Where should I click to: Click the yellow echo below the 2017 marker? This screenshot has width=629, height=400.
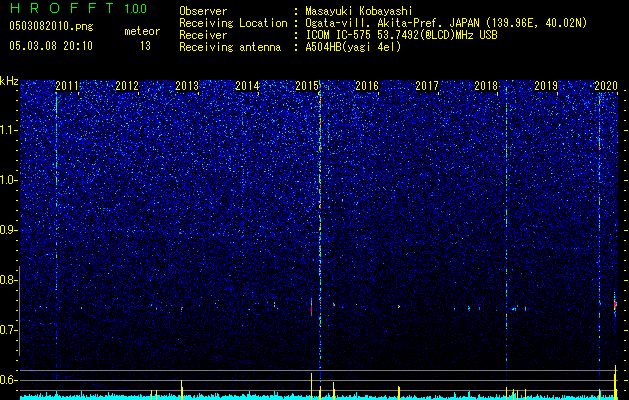pyautogui.click(x=399, y=307)
